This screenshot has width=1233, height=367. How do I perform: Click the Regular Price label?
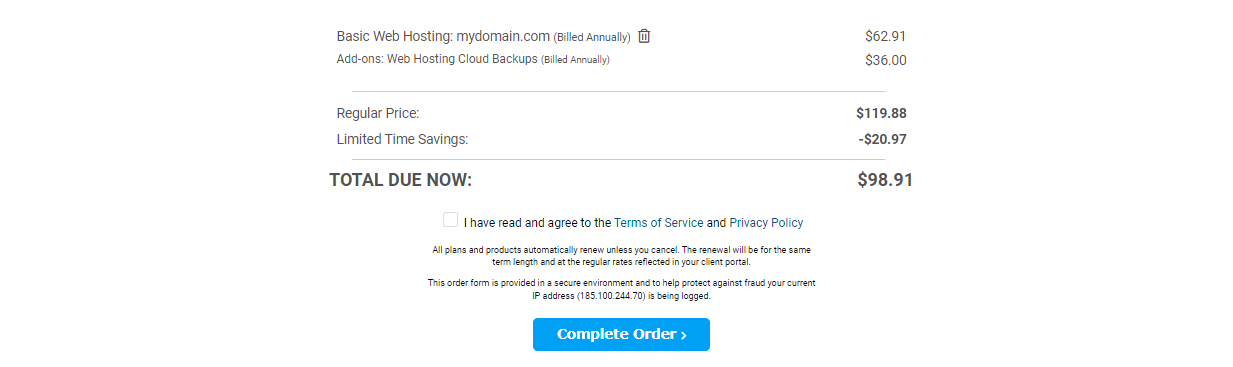378,113
